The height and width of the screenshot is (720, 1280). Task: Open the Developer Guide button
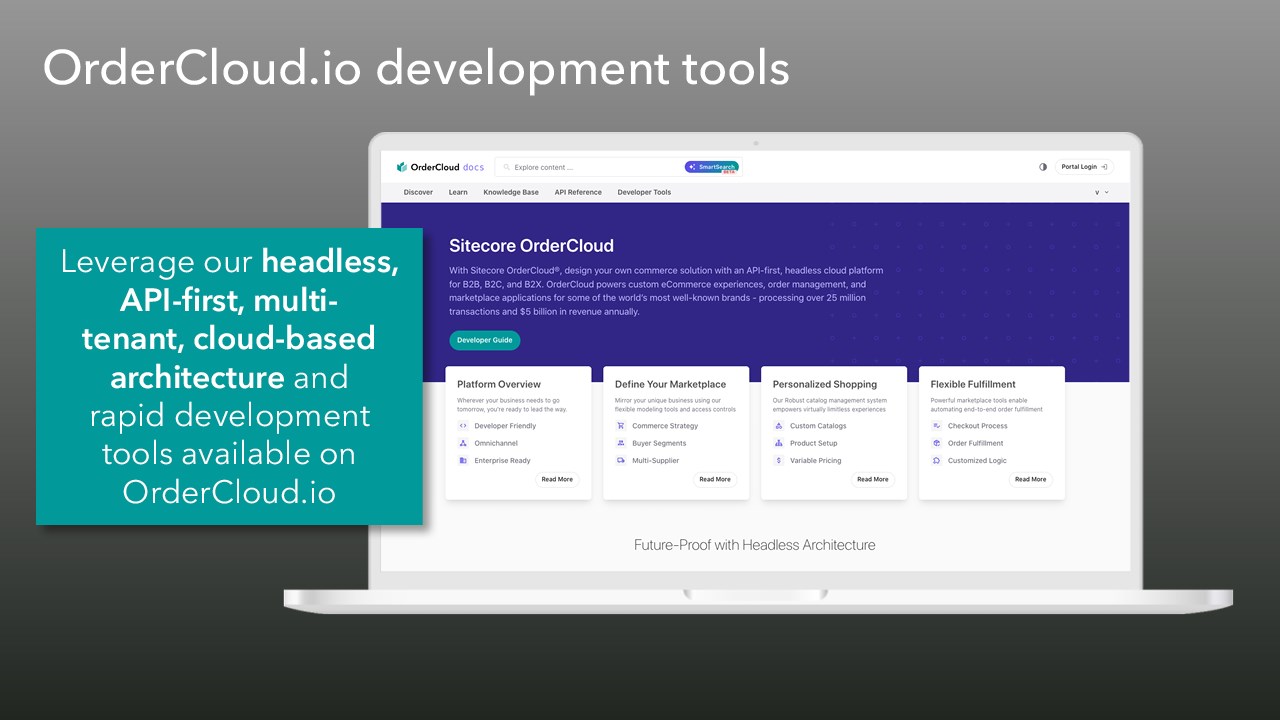tap(485, 340)
